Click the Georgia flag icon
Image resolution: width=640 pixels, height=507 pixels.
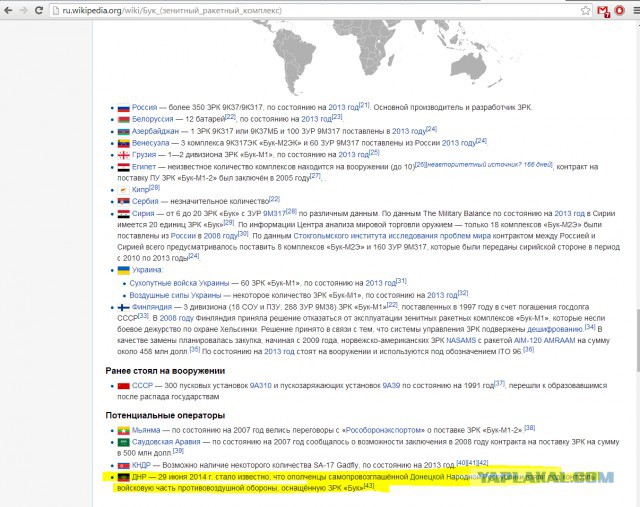click(x=123, y=155)
